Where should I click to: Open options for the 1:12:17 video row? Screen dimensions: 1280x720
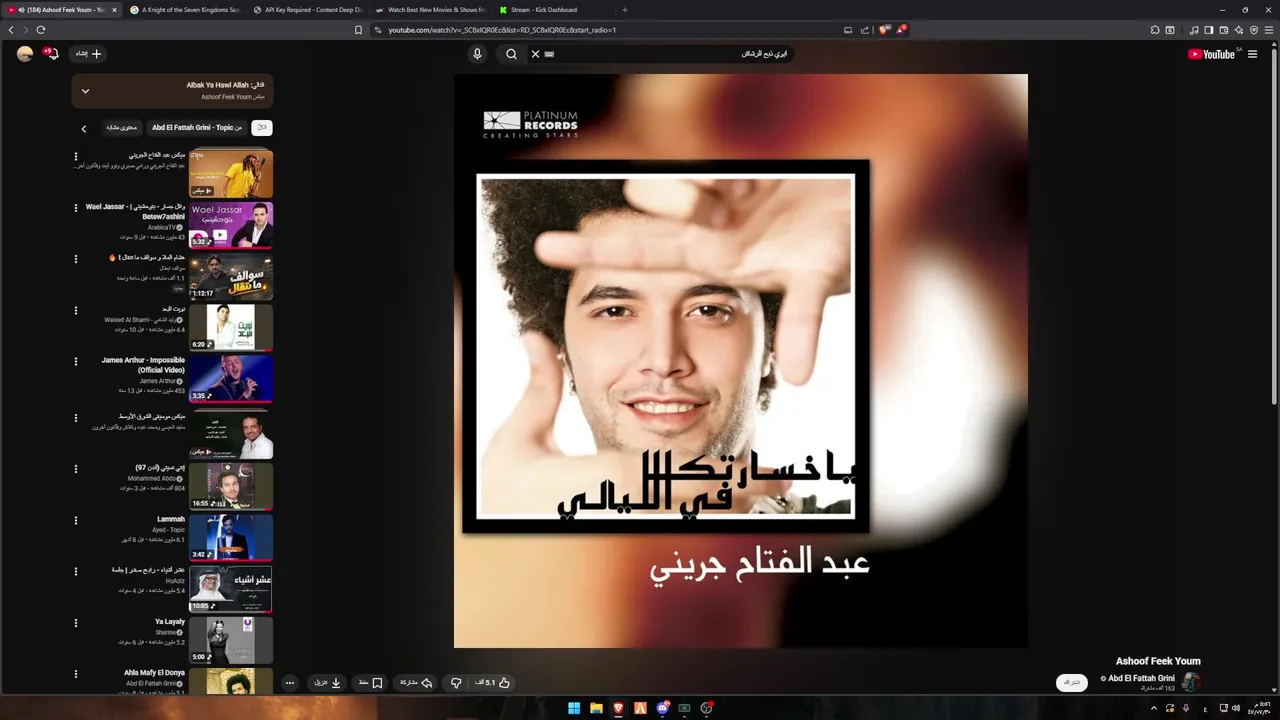(x=75, y=259)
